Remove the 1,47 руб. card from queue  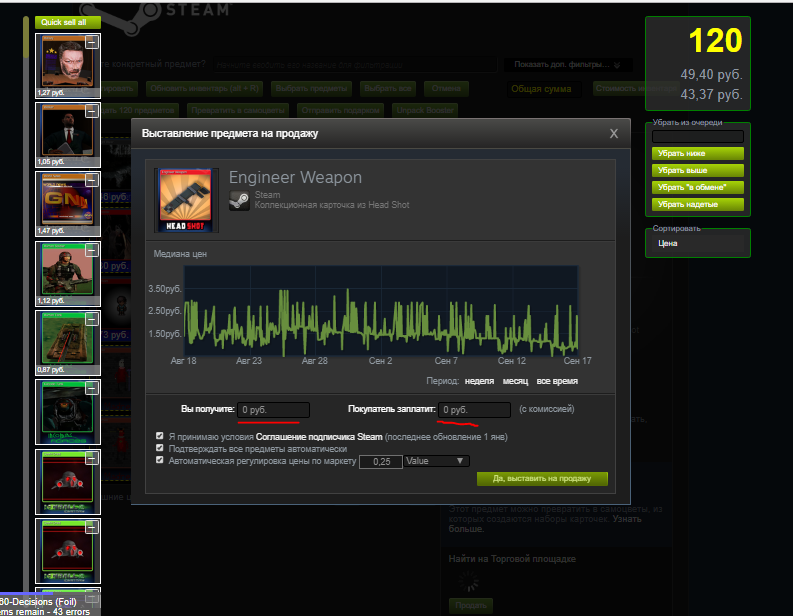tap(92, 180)
